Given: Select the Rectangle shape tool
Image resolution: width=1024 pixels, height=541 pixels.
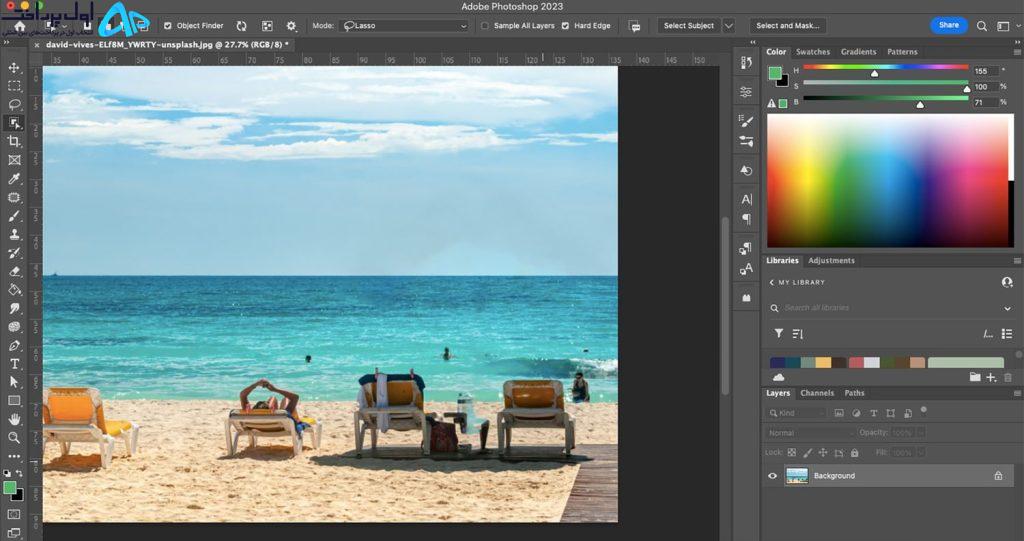Looking at the screenshot, I should (x=14, y=401).
